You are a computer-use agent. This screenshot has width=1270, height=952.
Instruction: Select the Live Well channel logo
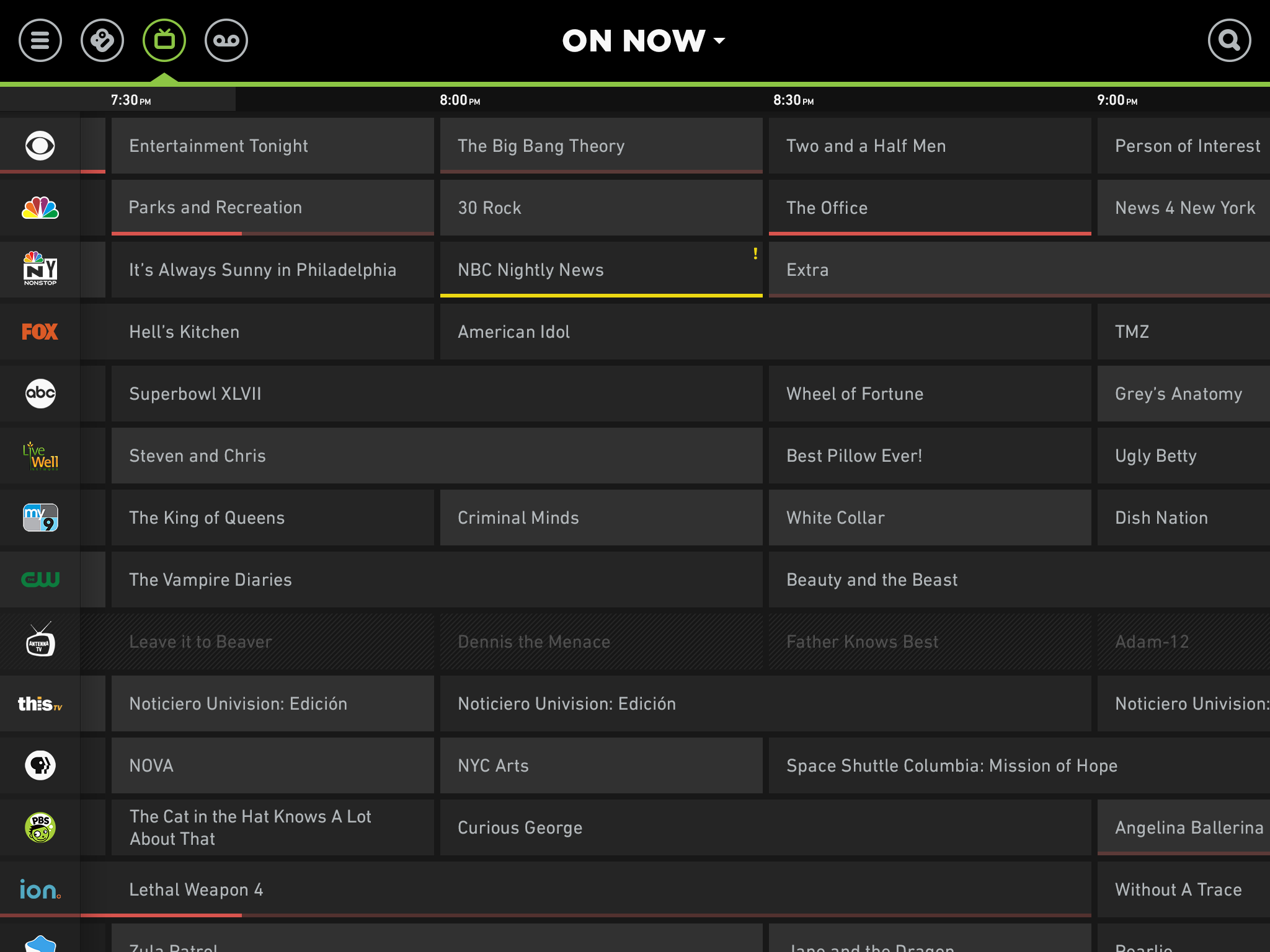[40, 456]
